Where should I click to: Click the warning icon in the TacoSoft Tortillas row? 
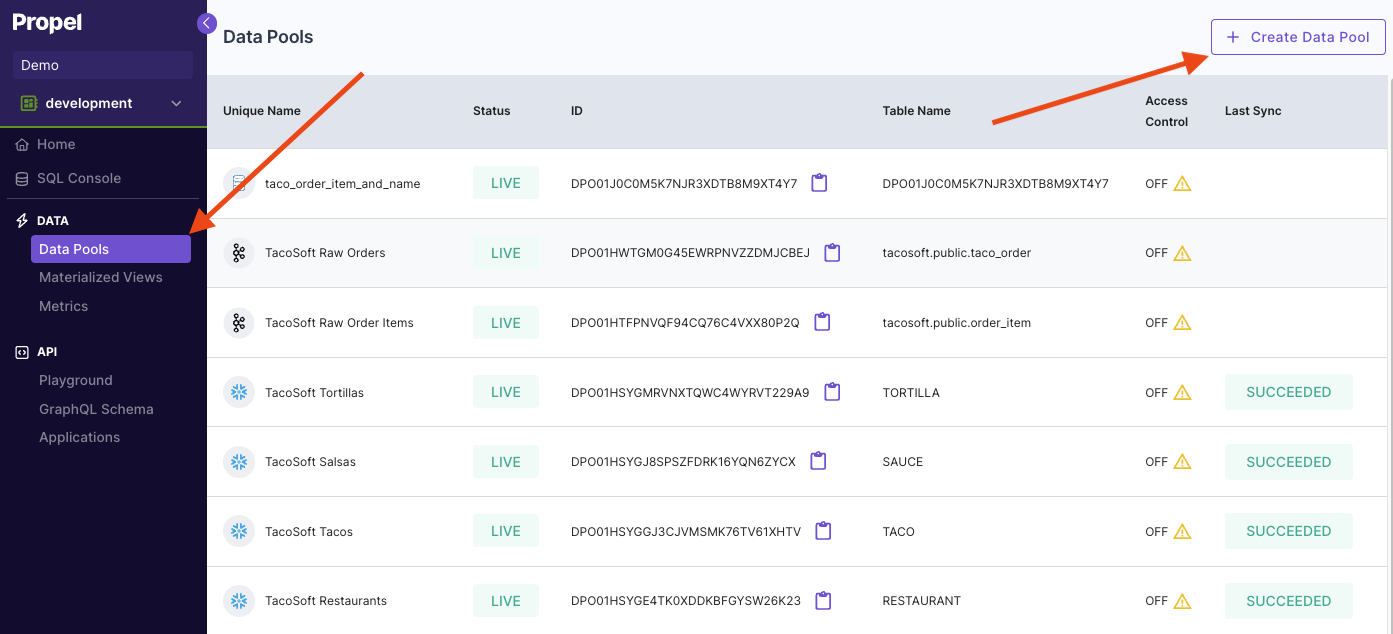point(1181,392)
